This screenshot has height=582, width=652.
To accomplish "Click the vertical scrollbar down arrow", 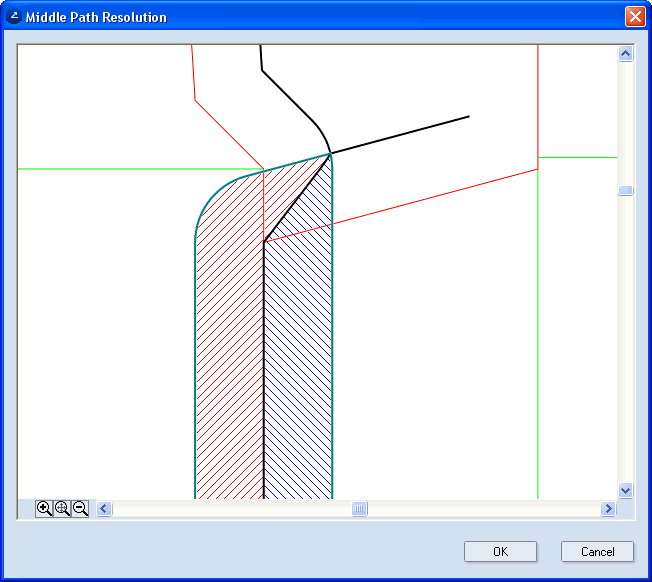I will coord(626,490).
